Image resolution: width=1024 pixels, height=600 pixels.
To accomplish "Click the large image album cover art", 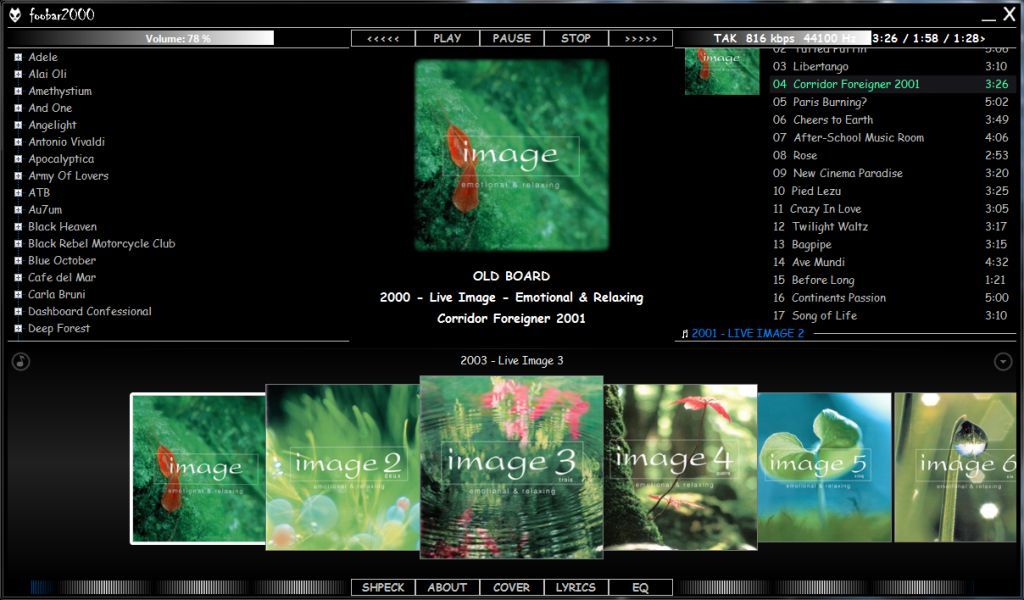I will pos(511,155).
